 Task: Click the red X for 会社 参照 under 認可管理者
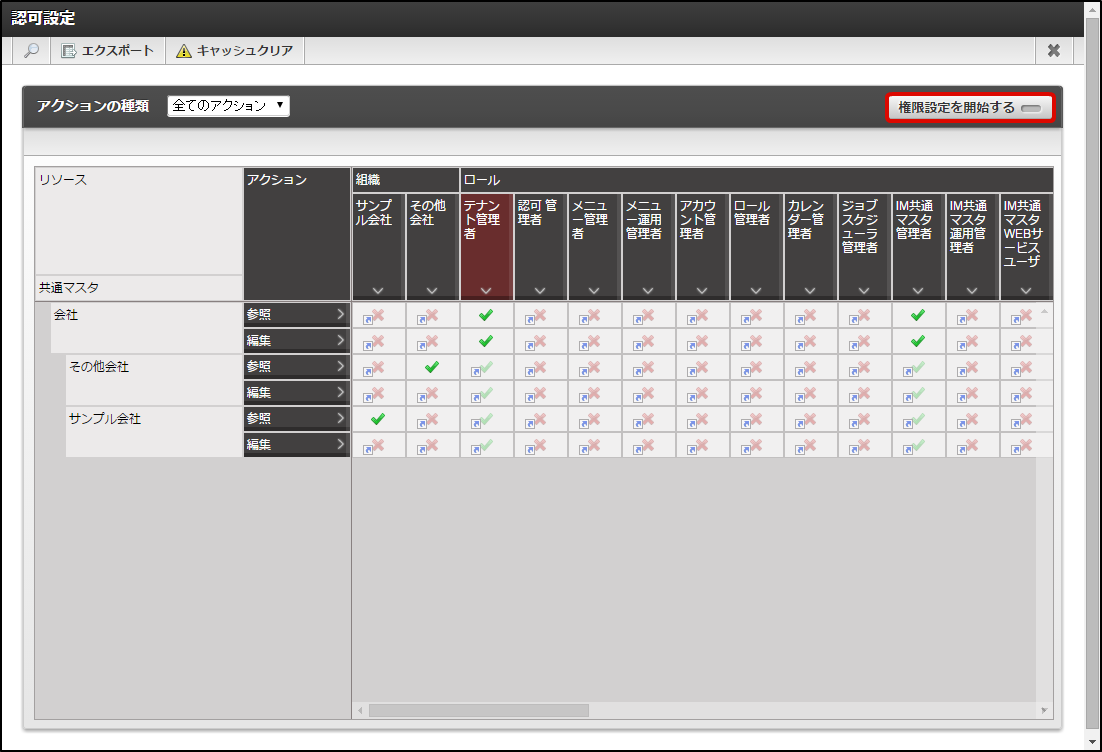point(540,315)
